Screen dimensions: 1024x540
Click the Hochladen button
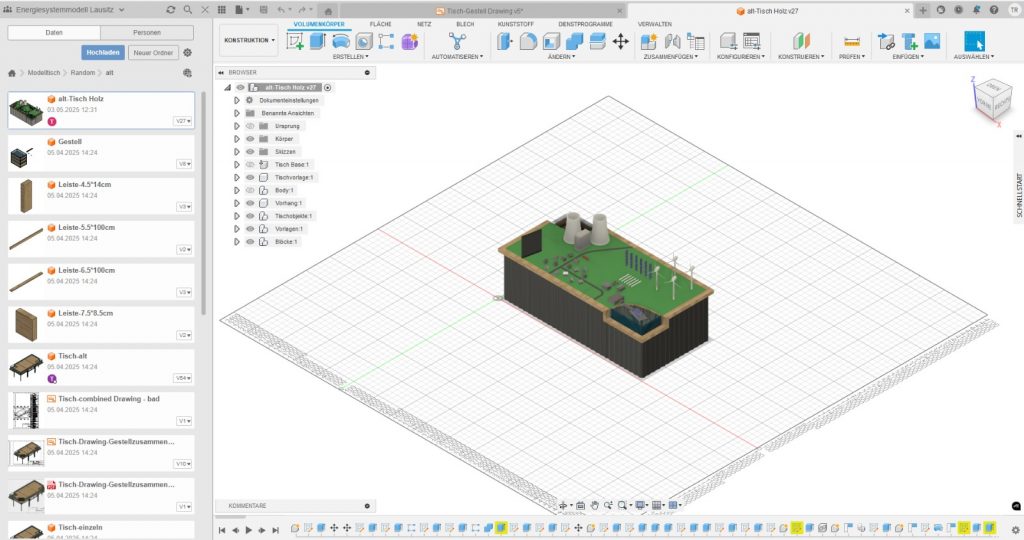103,52
